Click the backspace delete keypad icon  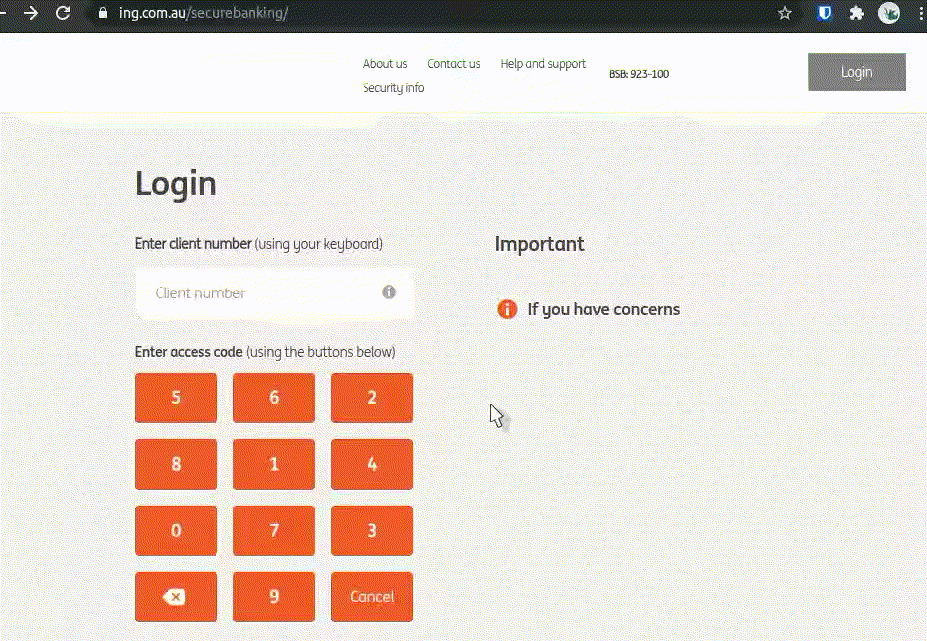click(x=175, y=597)
